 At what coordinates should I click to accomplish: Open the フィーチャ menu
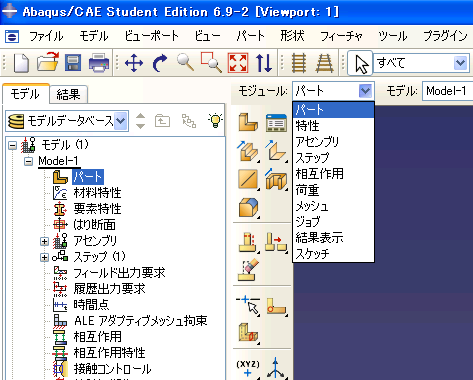(x=341, y=36)
